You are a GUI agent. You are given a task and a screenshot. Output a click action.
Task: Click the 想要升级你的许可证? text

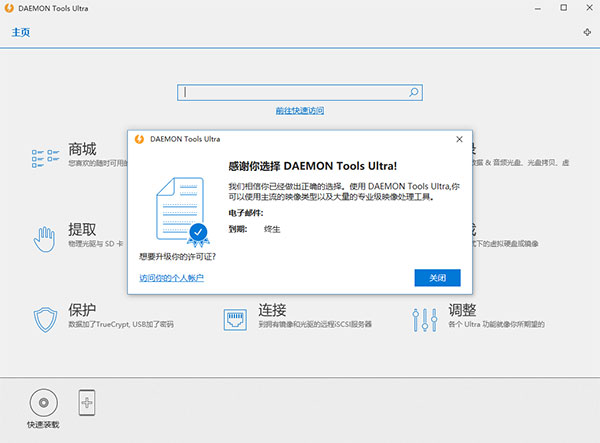(178, 257)
